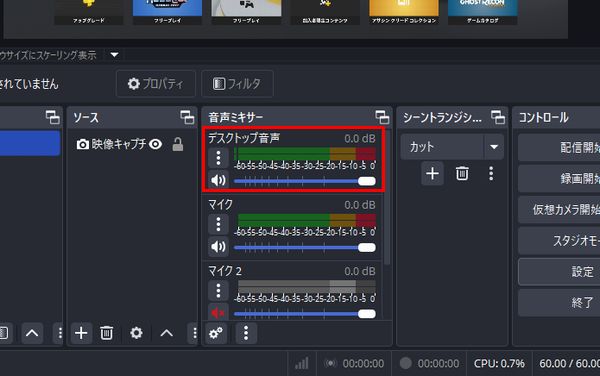Open the scaling display dropdown arrow
Screen dimensions: 600x376
114,55
